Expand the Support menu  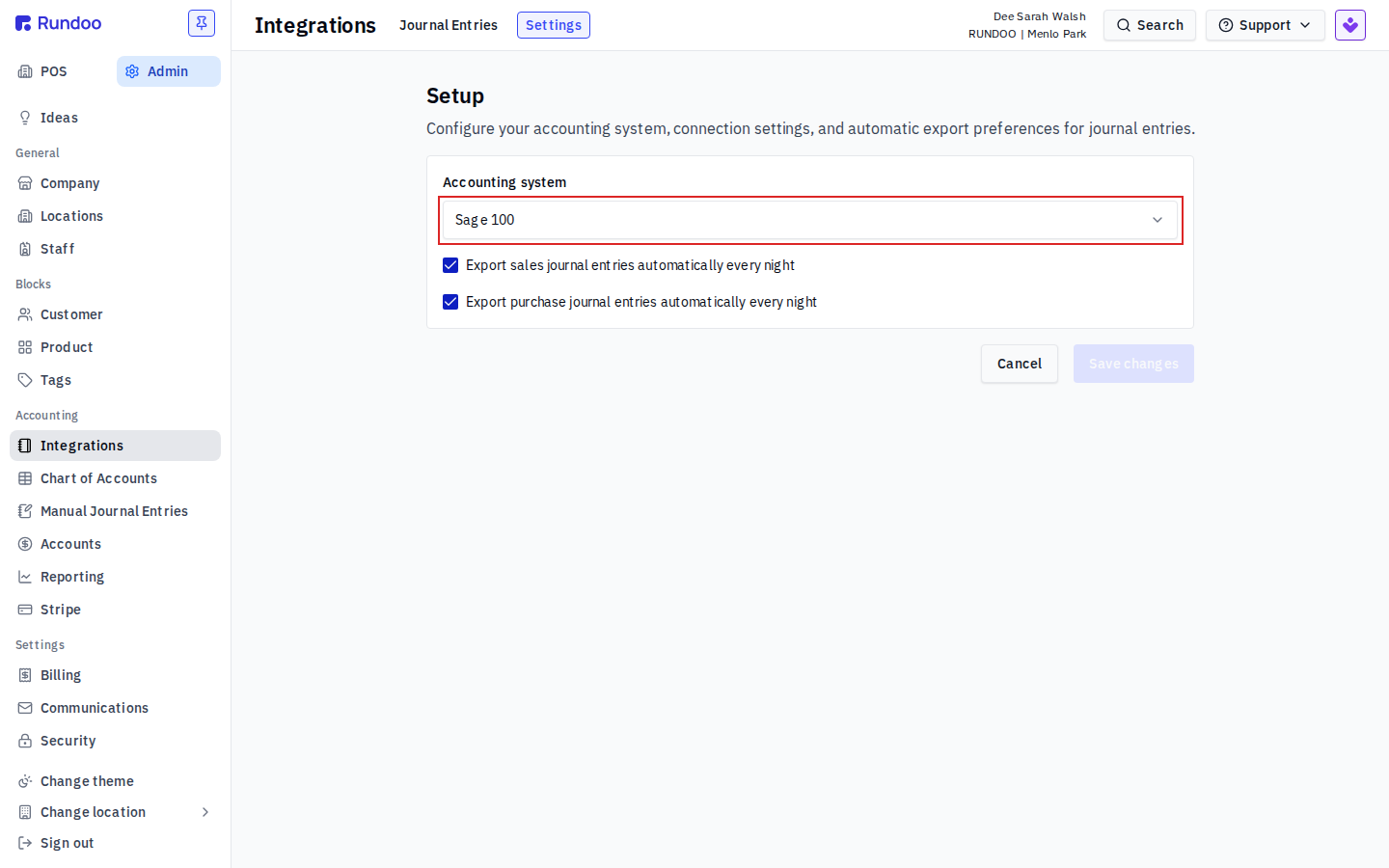coord(1265,25)
